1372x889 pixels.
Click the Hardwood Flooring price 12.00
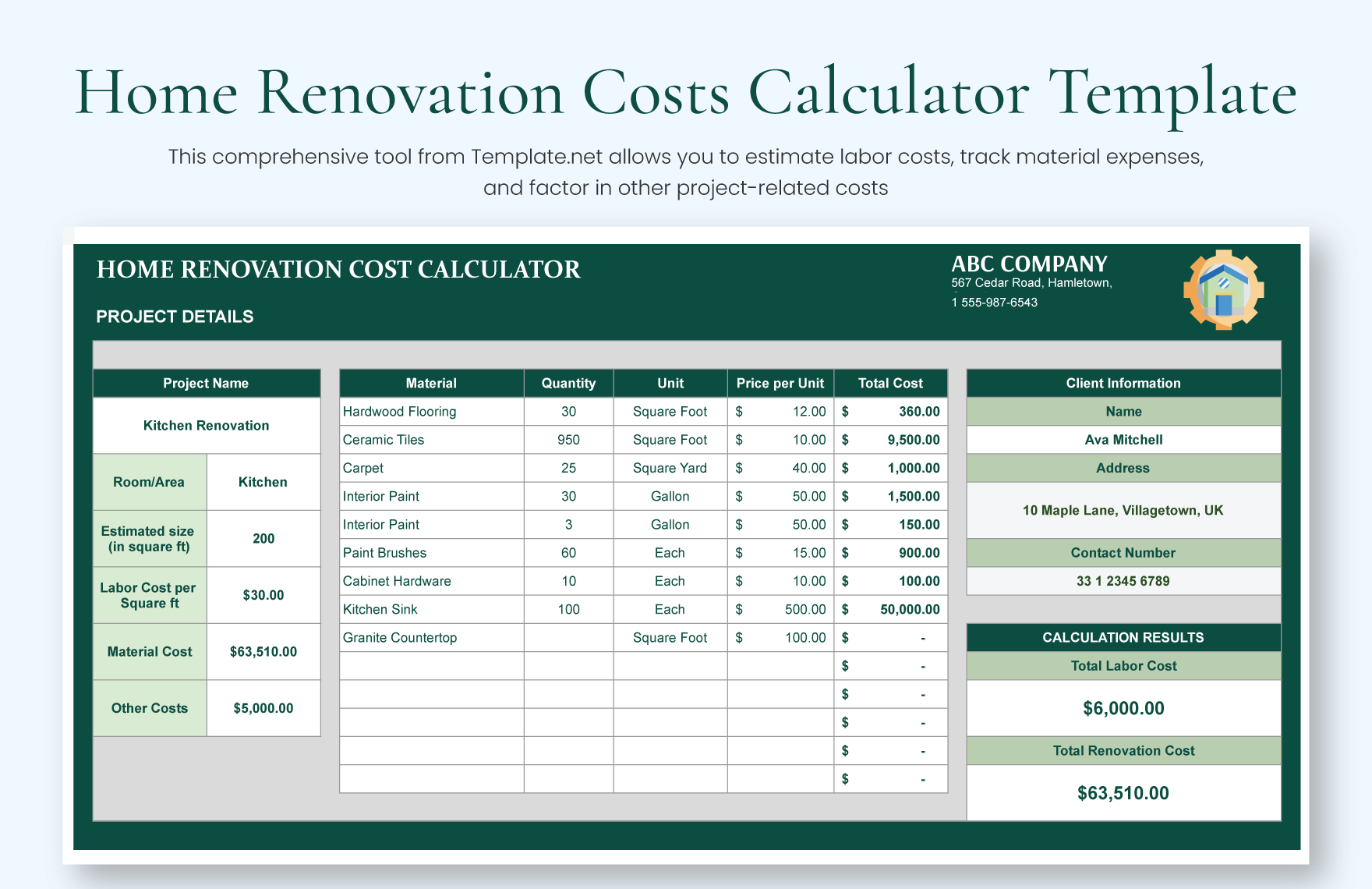pyautogui.click(x=781, y=412)
